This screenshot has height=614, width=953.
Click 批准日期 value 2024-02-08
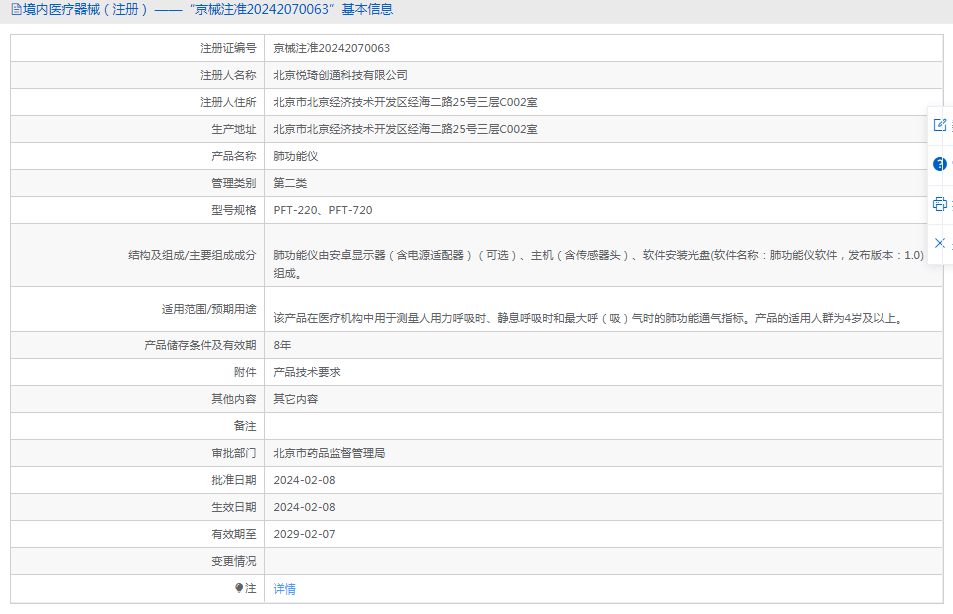tap(304, 480)
